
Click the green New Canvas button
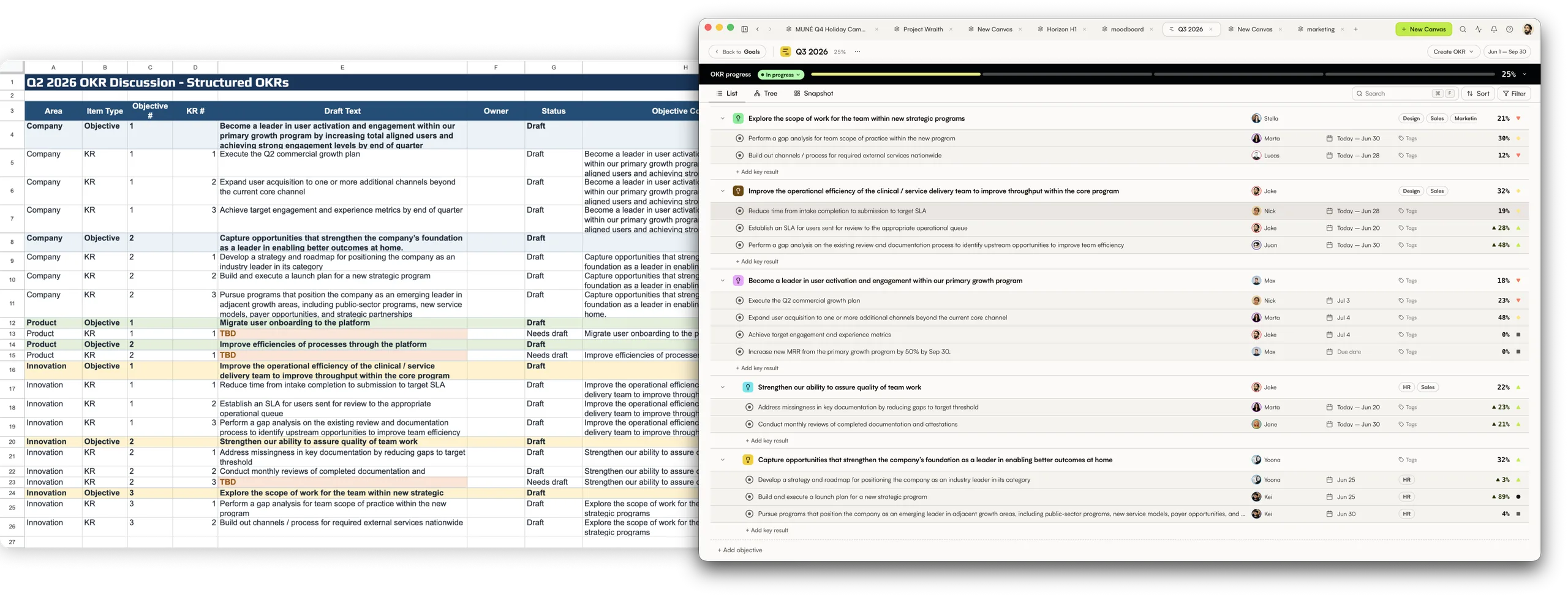[x=1423, y=29]
